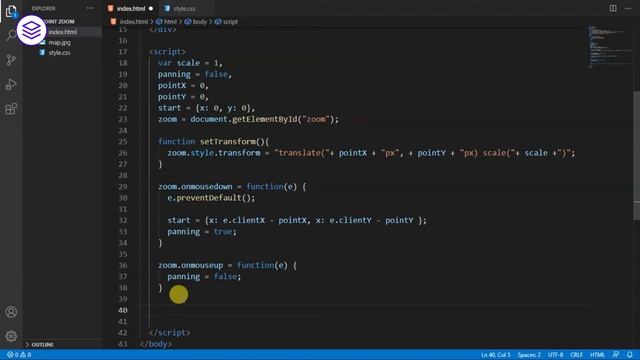640x360 pixels.
Task: Click the setTransform function name
Action: pos(227,142)
